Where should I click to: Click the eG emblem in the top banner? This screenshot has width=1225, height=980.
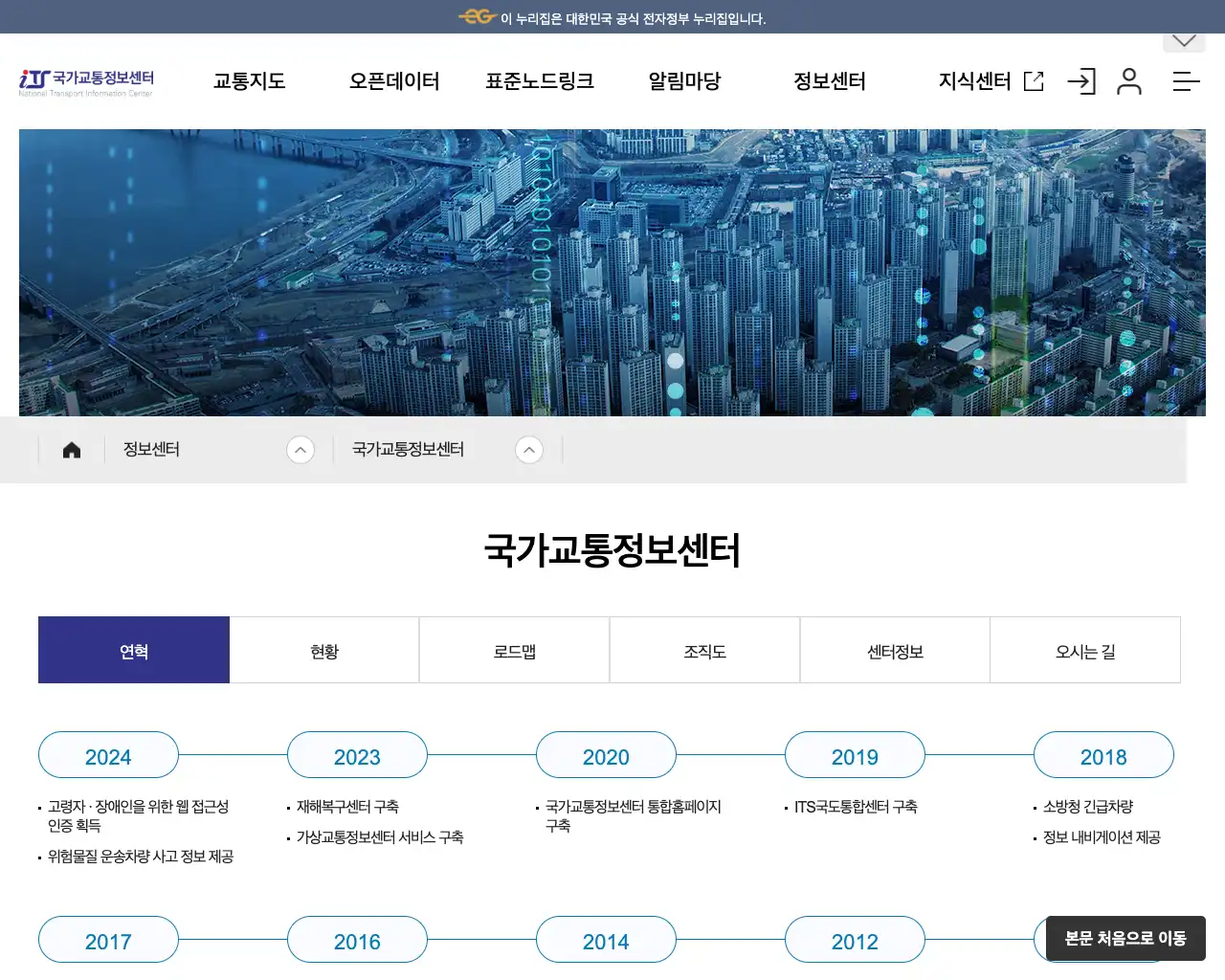[477, 16]
